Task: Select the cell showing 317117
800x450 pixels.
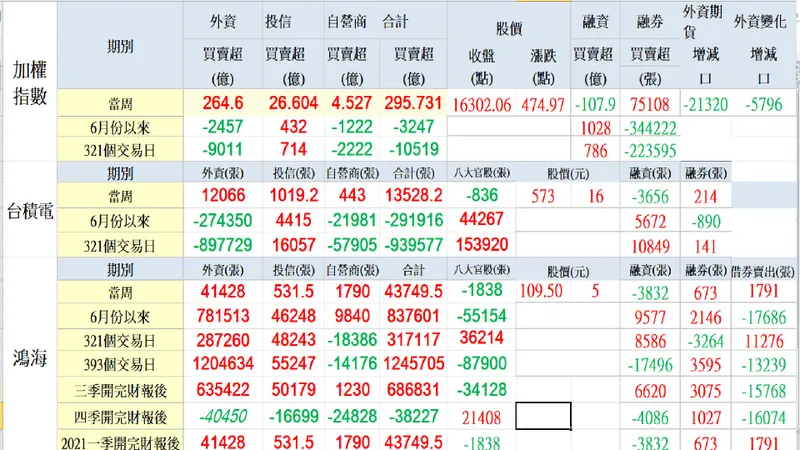Action: pyautogui.click(x=413, y=340)
